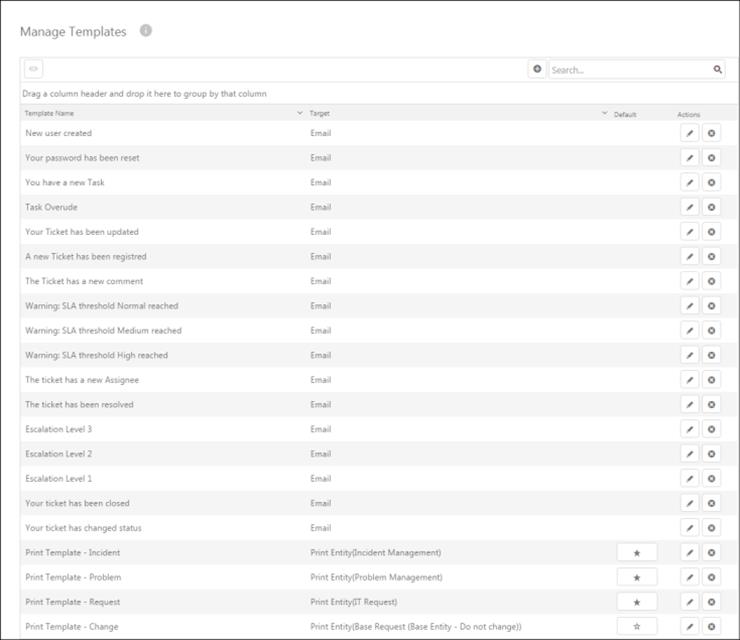
Task: Toggle default star for Print Template - Request
Action: click(637, 602)
